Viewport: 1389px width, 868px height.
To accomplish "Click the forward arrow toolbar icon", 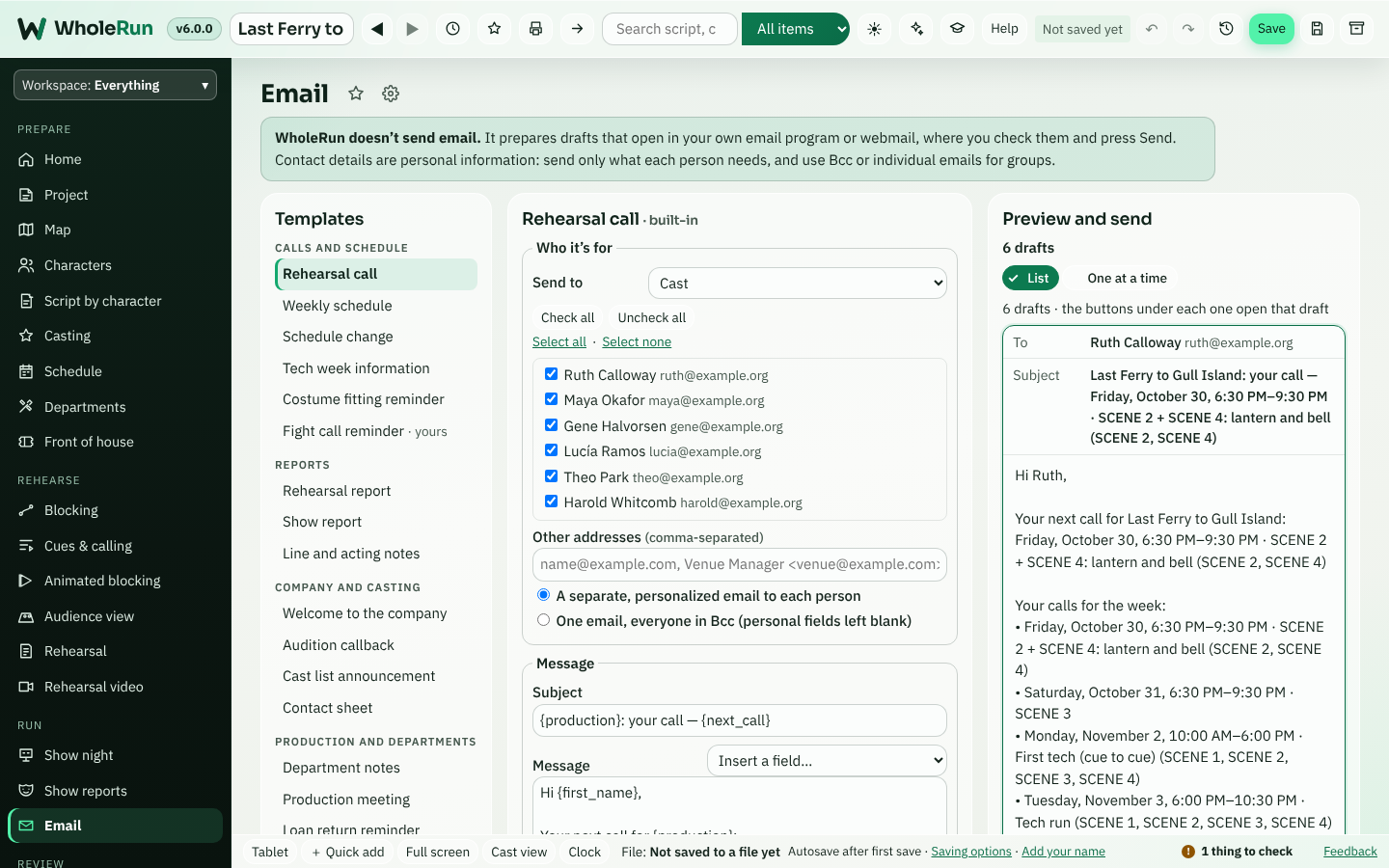I will point(413,29).
